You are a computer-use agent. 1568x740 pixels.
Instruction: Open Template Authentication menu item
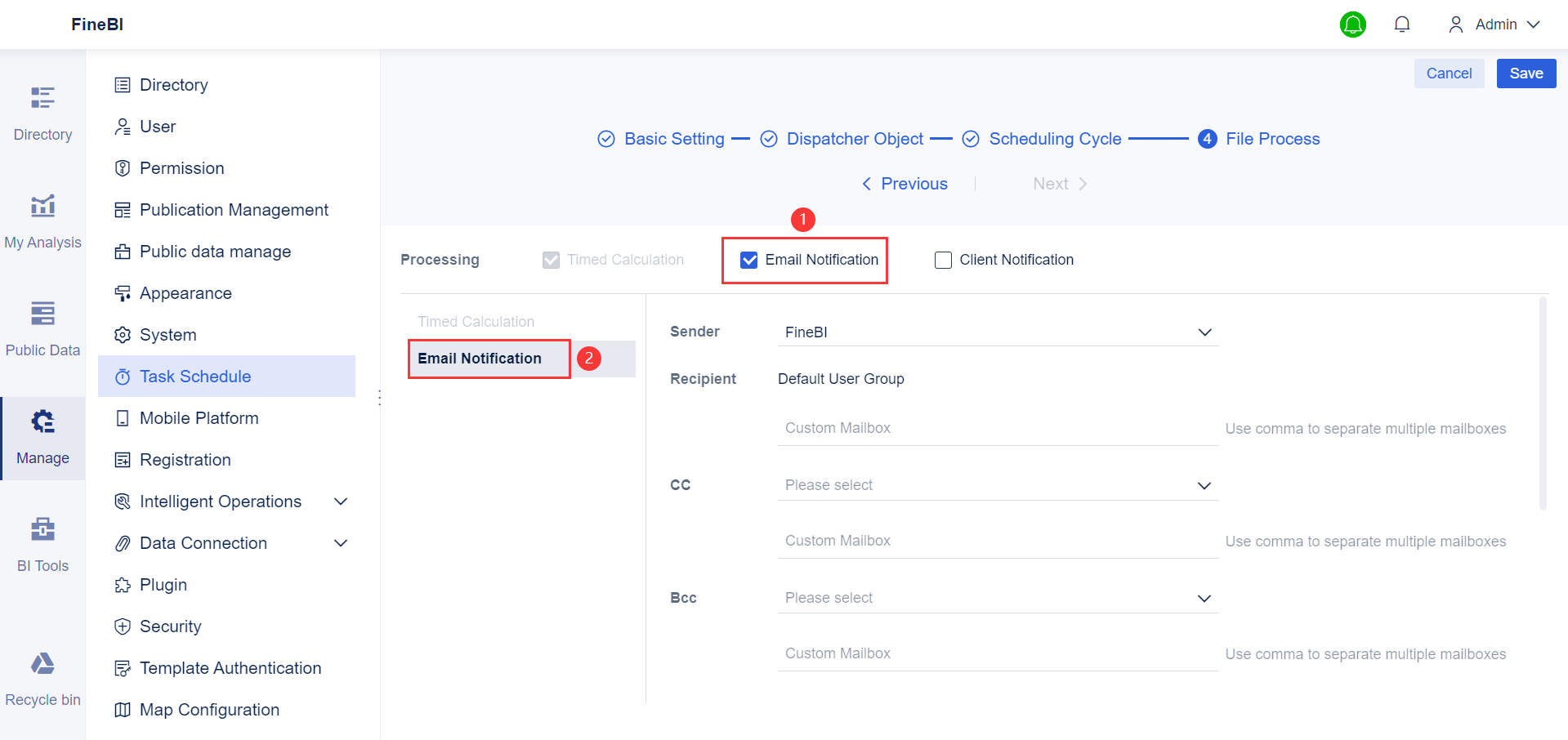tap(226, 668)
